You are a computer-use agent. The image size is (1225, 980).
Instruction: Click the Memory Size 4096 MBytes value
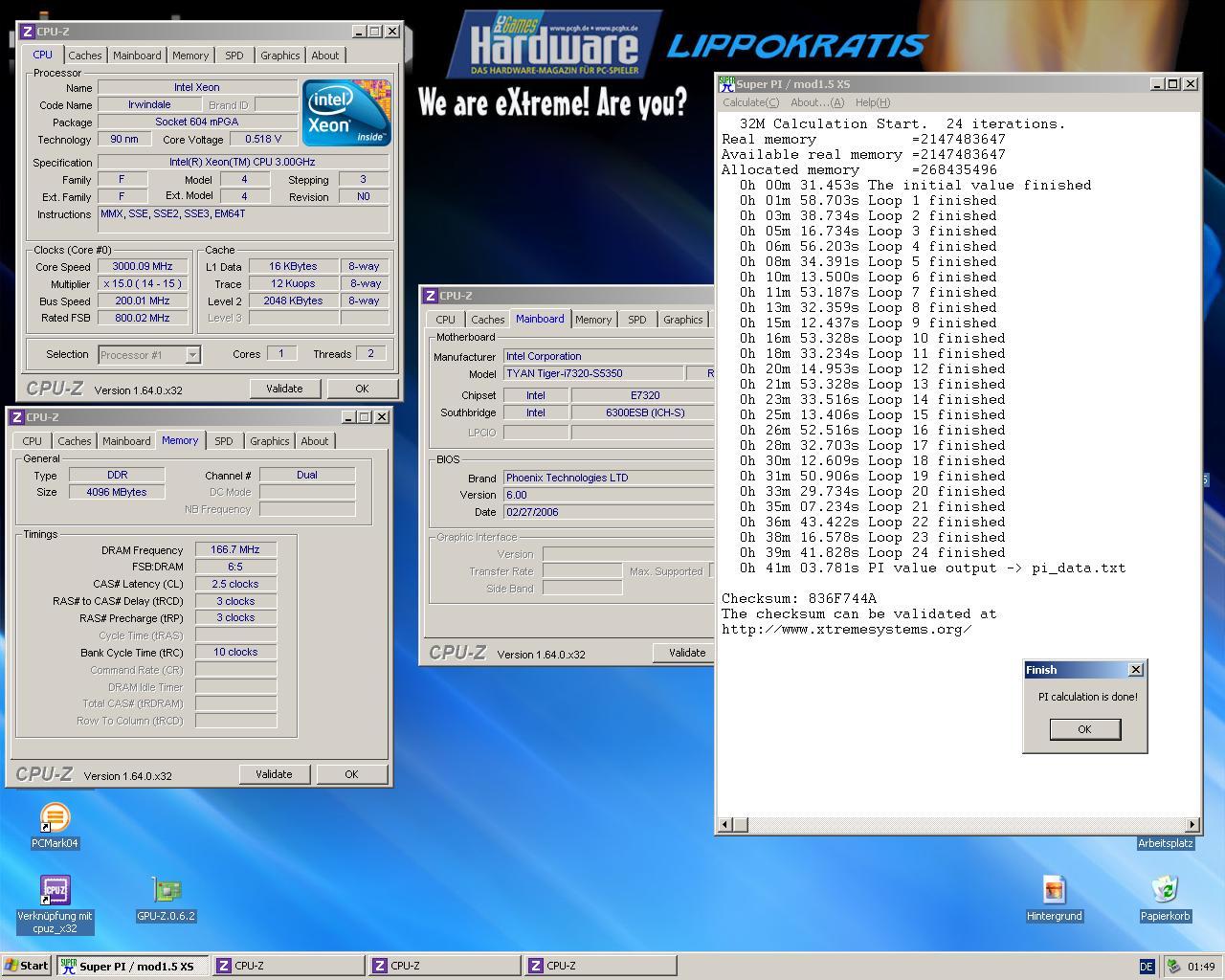click(x=117, y=492)
